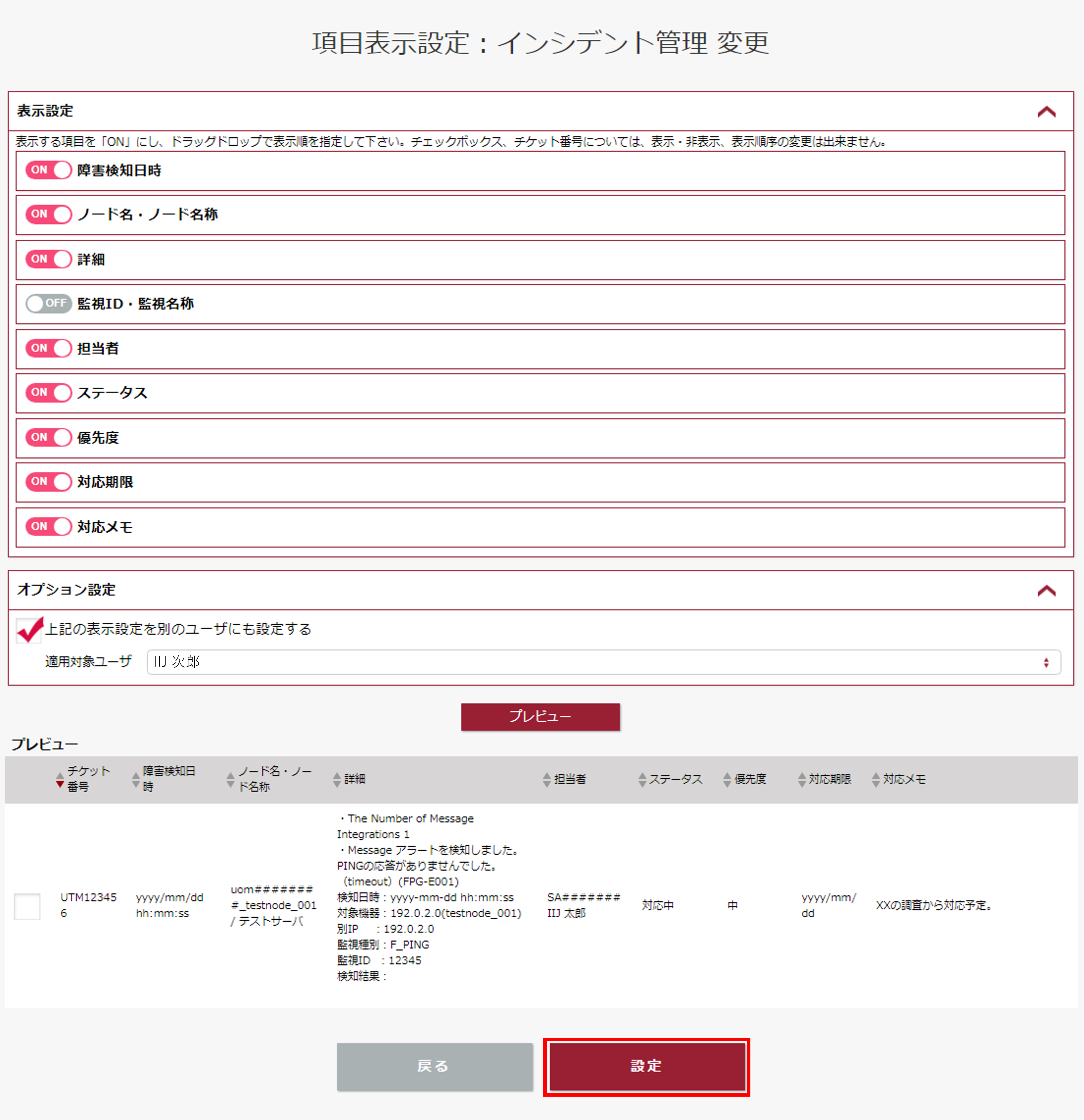Click the 設定 button

point(646,1067)
